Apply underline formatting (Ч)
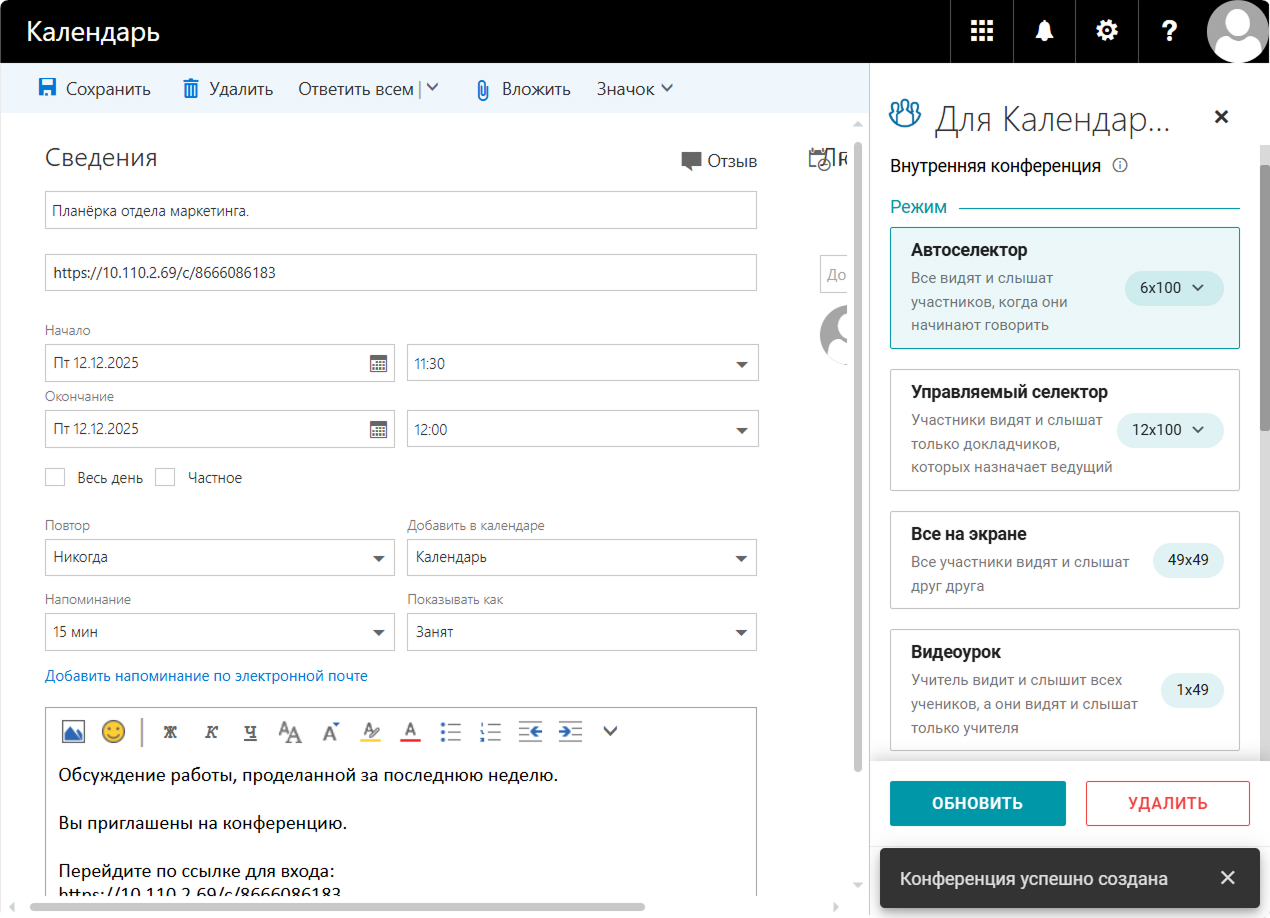Viewport: 1270px width, 918px height. click(x=250, y=731)
